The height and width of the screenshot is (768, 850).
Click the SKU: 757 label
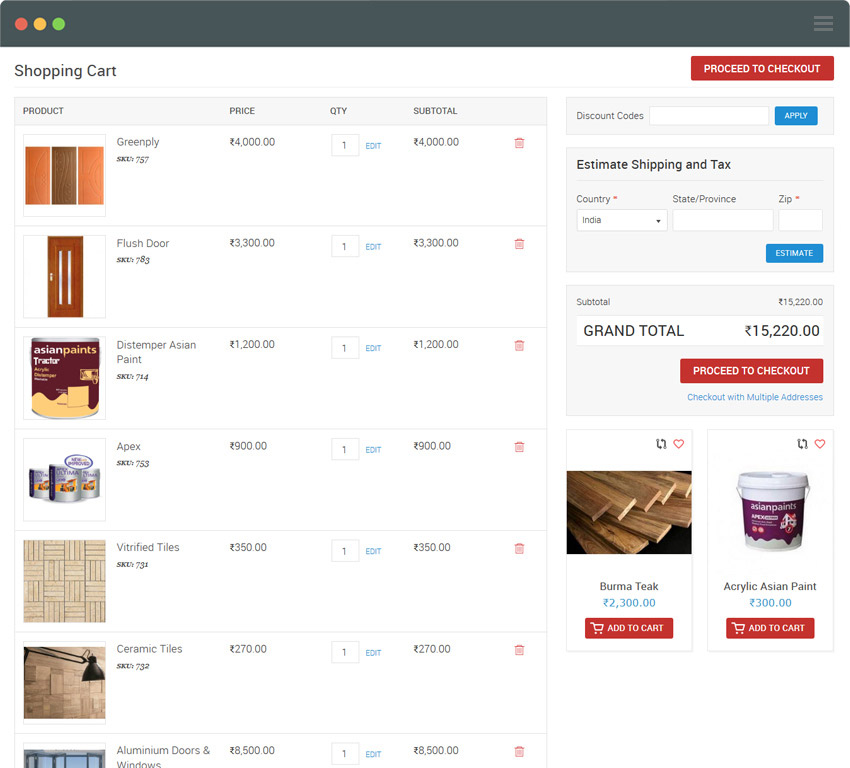pos(132,159)
